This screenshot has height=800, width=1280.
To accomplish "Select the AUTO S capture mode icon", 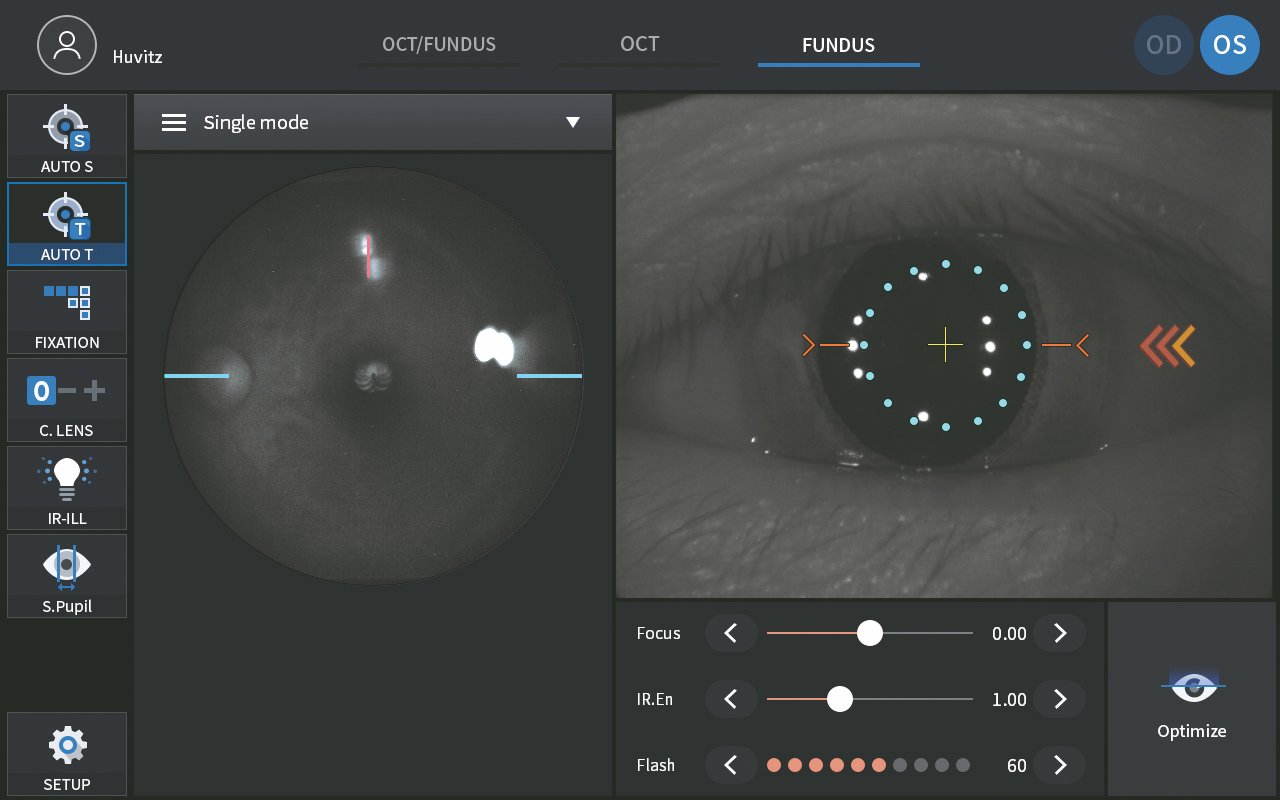I will coord(67,136).
